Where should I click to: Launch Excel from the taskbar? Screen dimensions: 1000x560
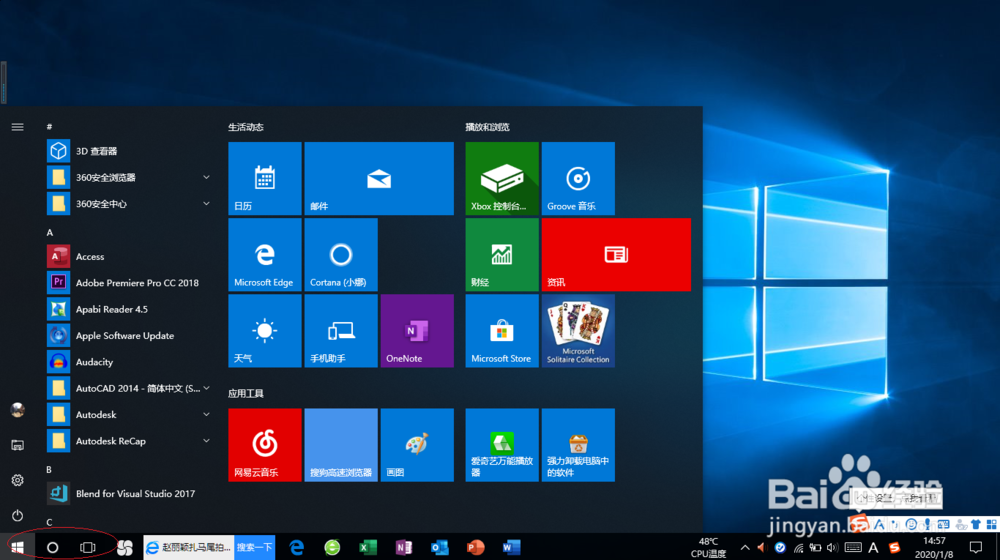pyautogui.click(x=368, y=547)
